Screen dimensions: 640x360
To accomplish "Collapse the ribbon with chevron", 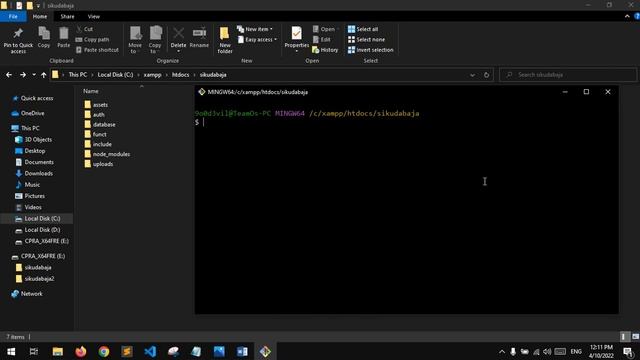I will point(627,16).
